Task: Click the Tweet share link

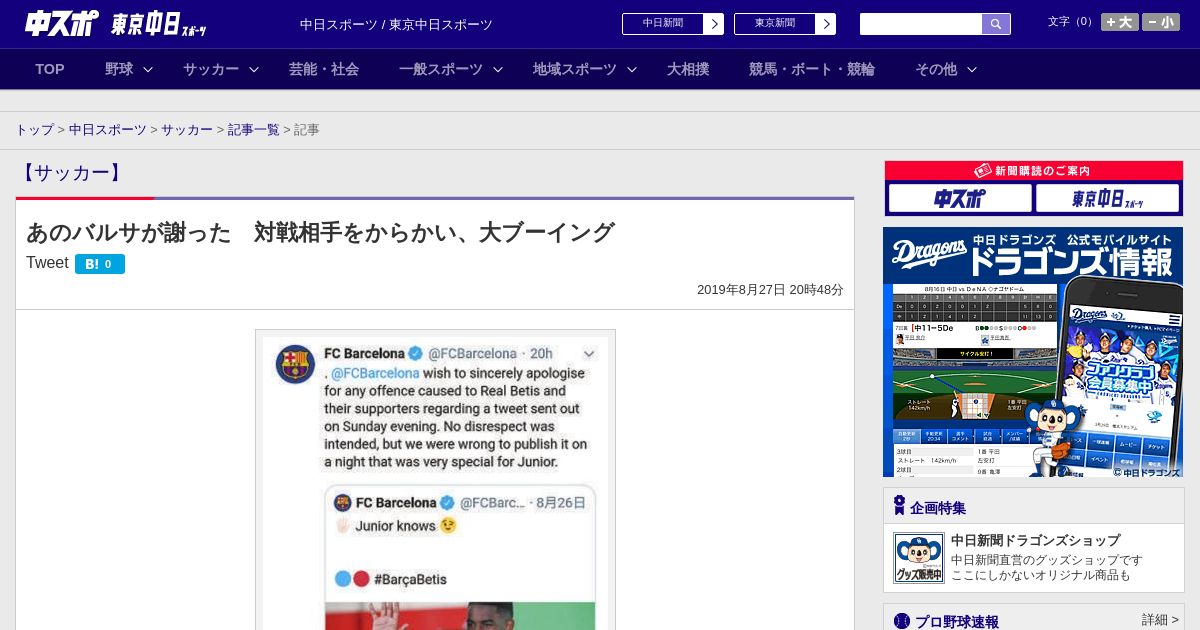Action: coord(47,263)
